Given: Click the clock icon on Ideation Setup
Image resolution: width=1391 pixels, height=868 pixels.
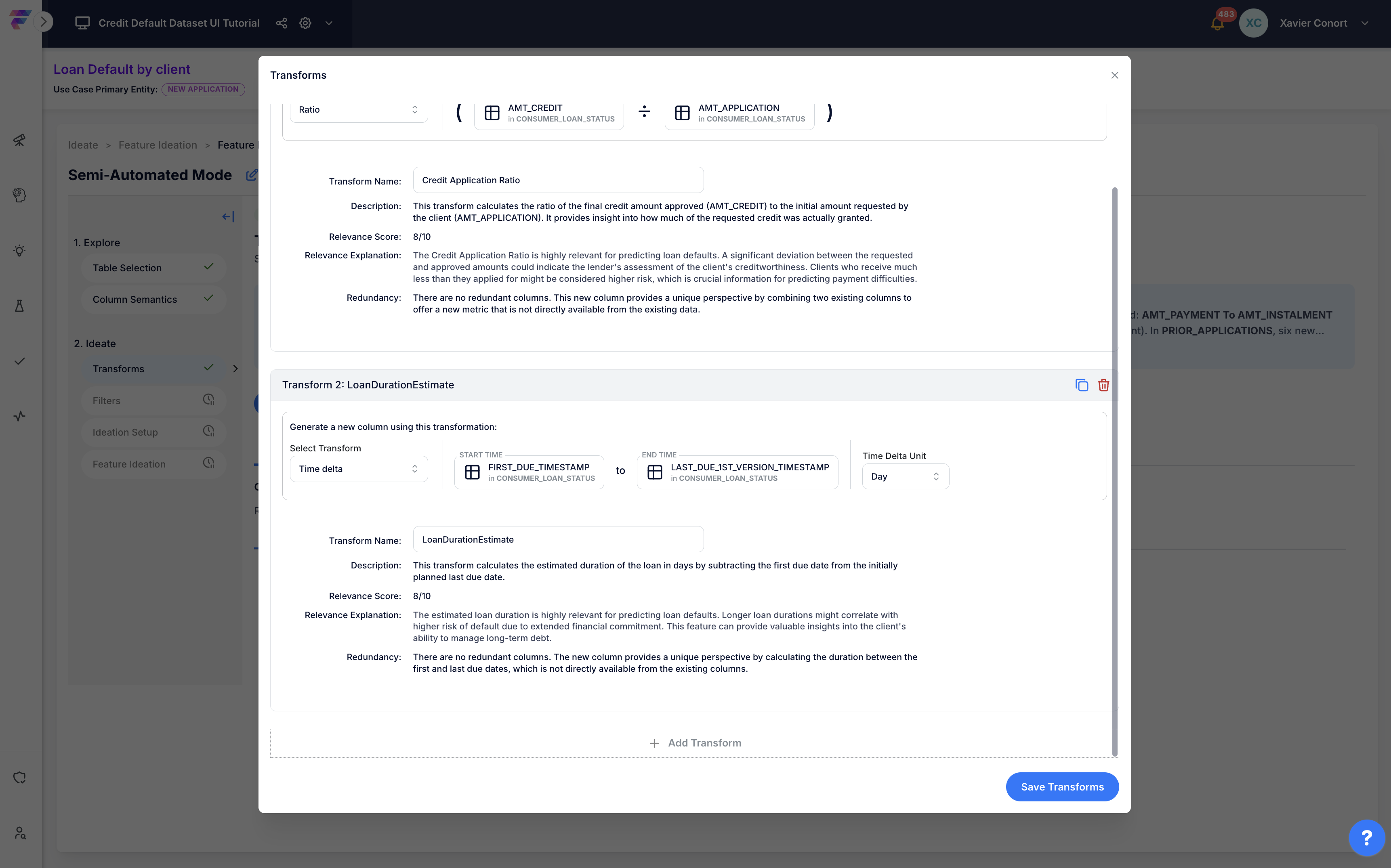Looking at the screenshot, I should point(208,431).
